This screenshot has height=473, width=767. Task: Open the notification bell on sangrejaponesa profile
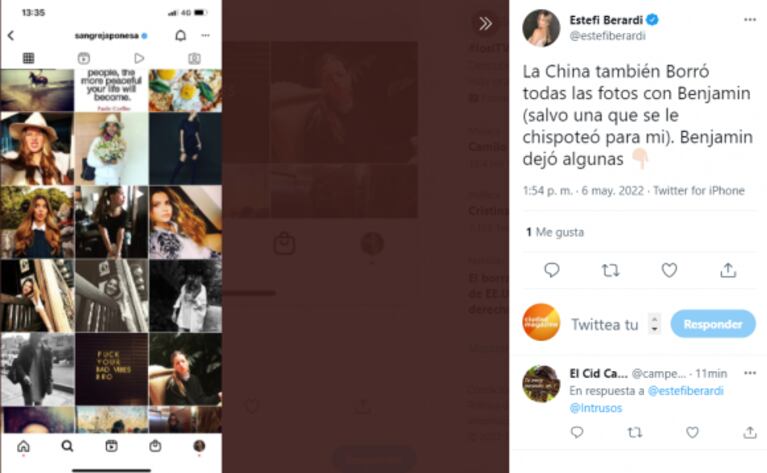[x=180, y=36]
